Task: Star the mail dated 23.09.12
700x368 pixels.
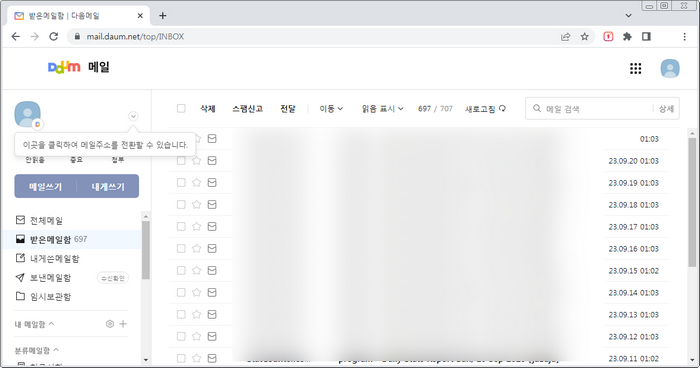Action: click(x=196, y=336)
